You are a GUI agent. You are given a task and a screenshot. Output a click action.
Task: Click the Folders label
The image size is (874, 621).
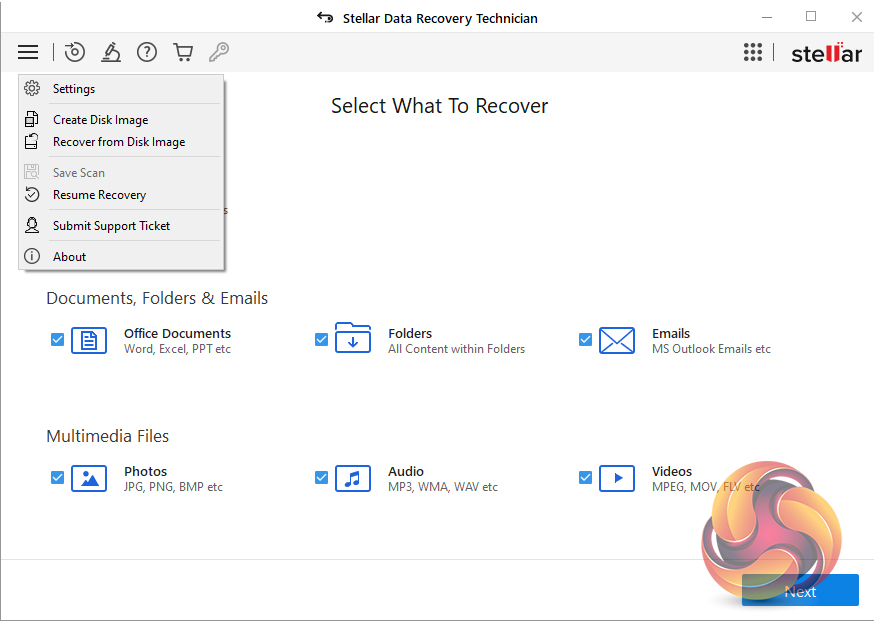point(410,333)
